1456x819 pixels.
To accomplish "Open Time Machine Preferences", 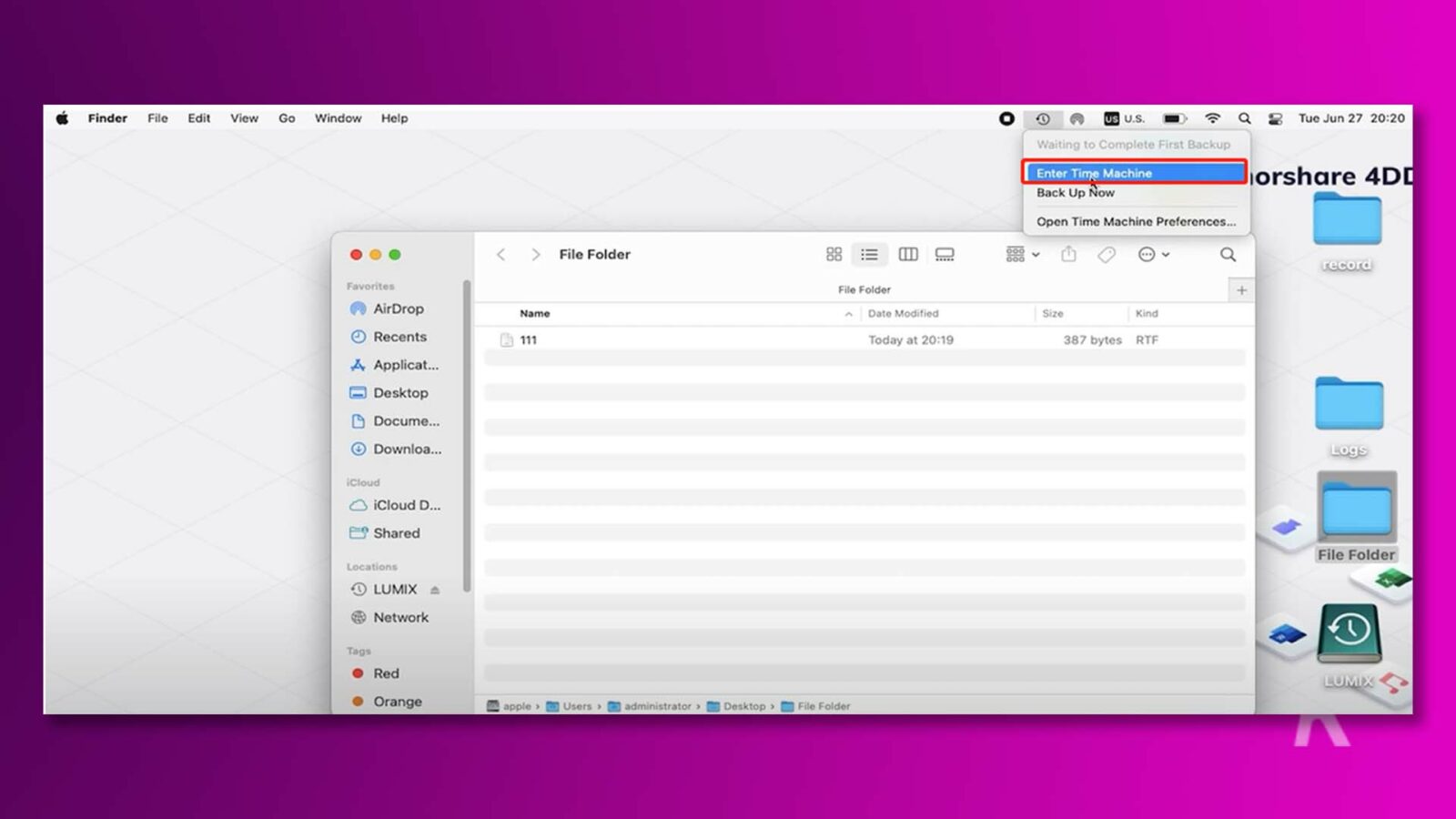I will (1136, 221).
